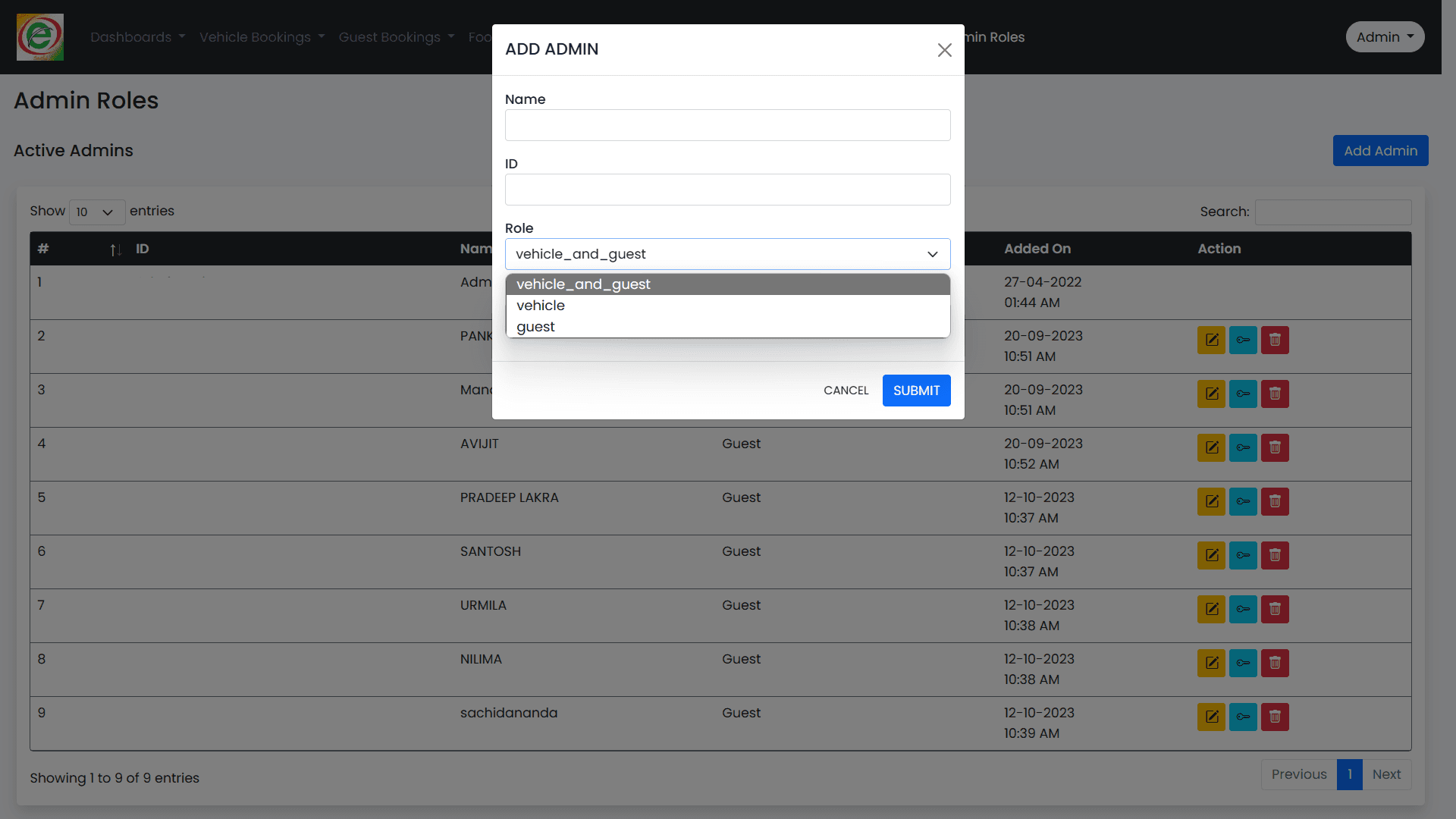Delete SANTOSH using the trash icon
1456x819 pixels.
[1274, 555]
